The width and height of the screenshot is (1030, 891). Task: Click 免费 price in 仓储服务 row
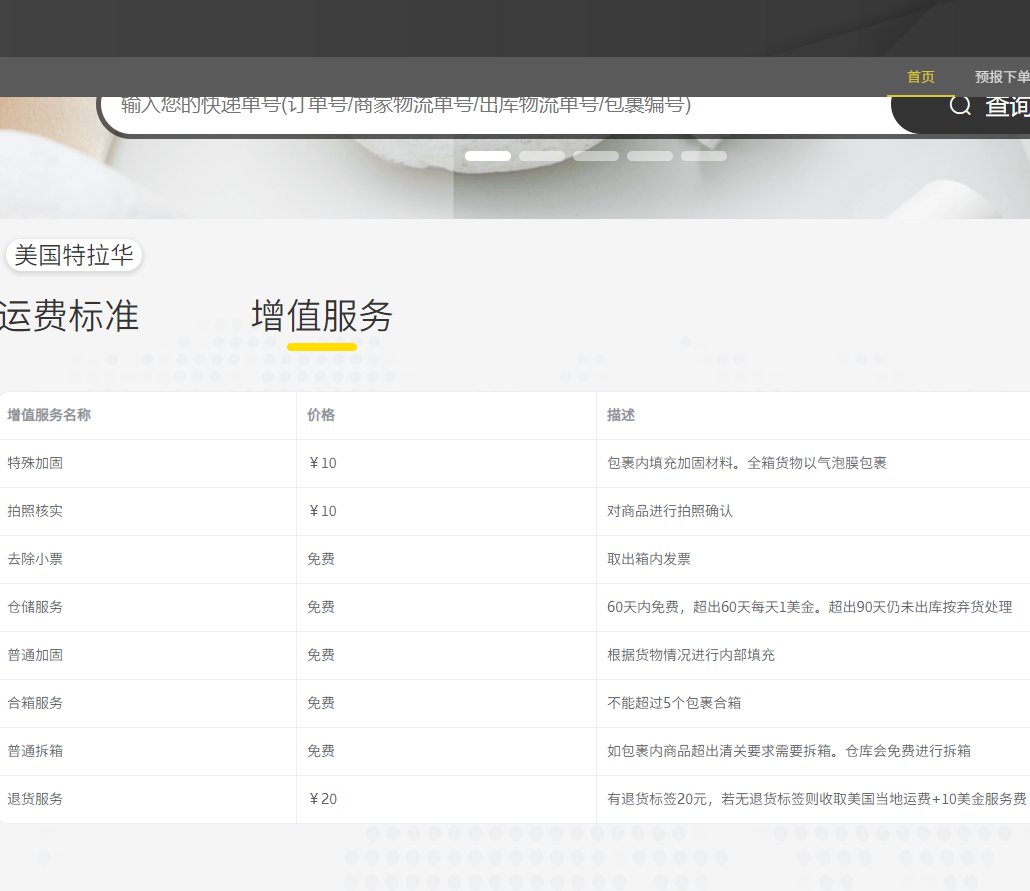pyautogui.click(x=321, y=606)
